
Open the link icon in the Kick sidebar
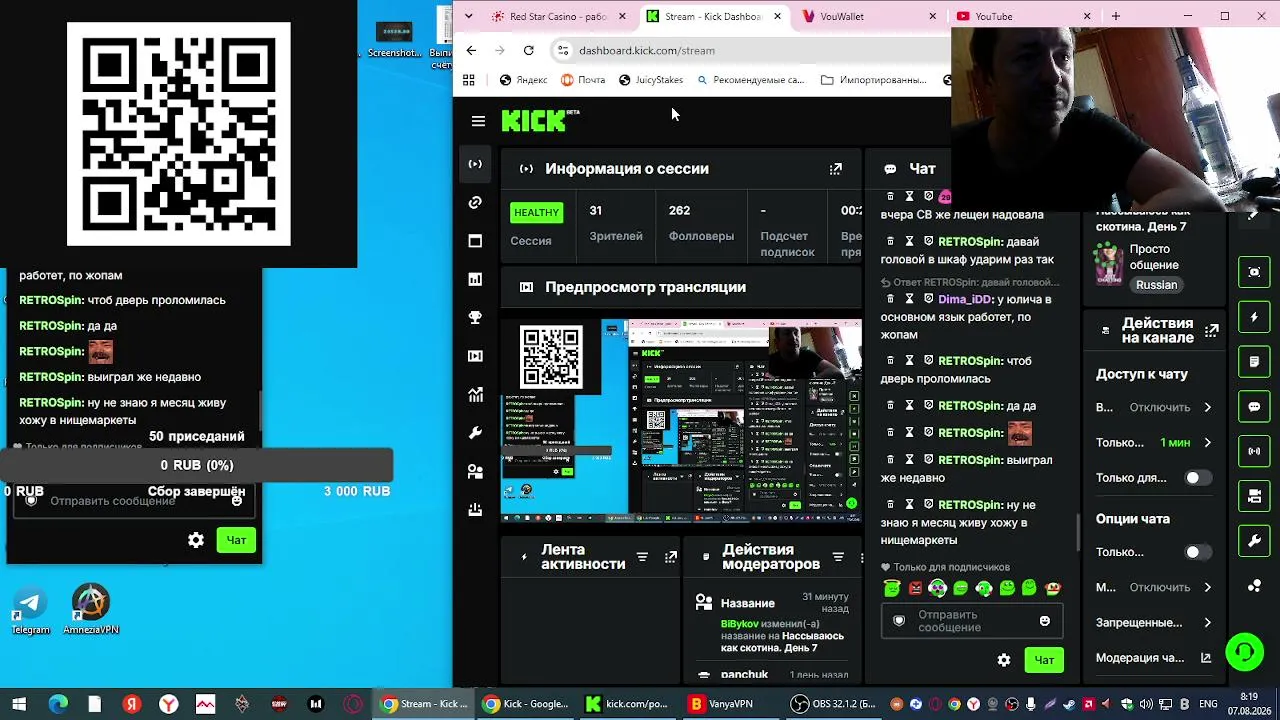click(475, 203)
